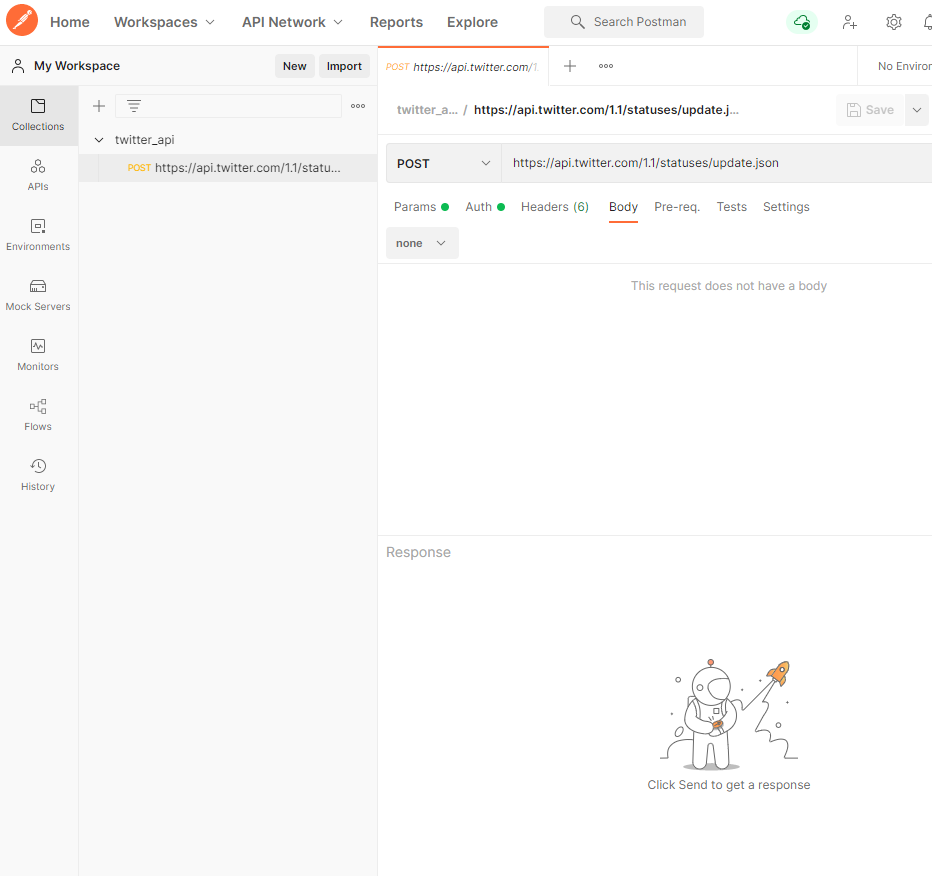Switch to the Pre-req. tab
The image size is (932, 876).
(677, 207)
